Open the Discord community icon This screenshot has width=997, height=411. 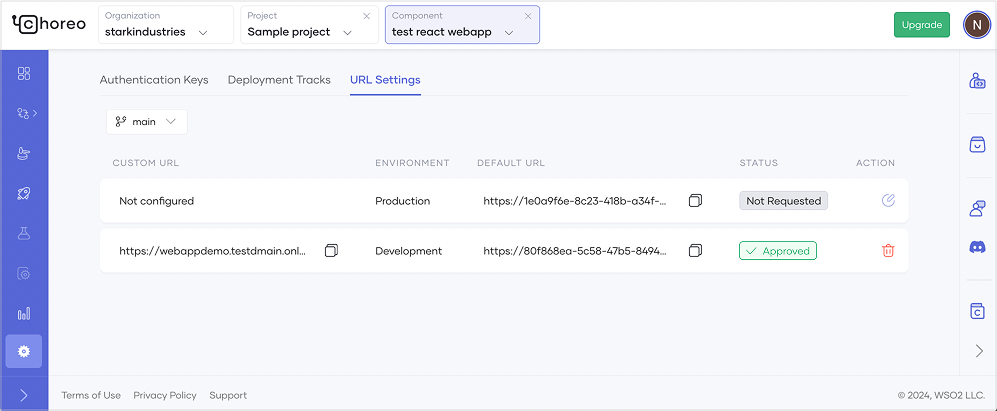(977, 246)
